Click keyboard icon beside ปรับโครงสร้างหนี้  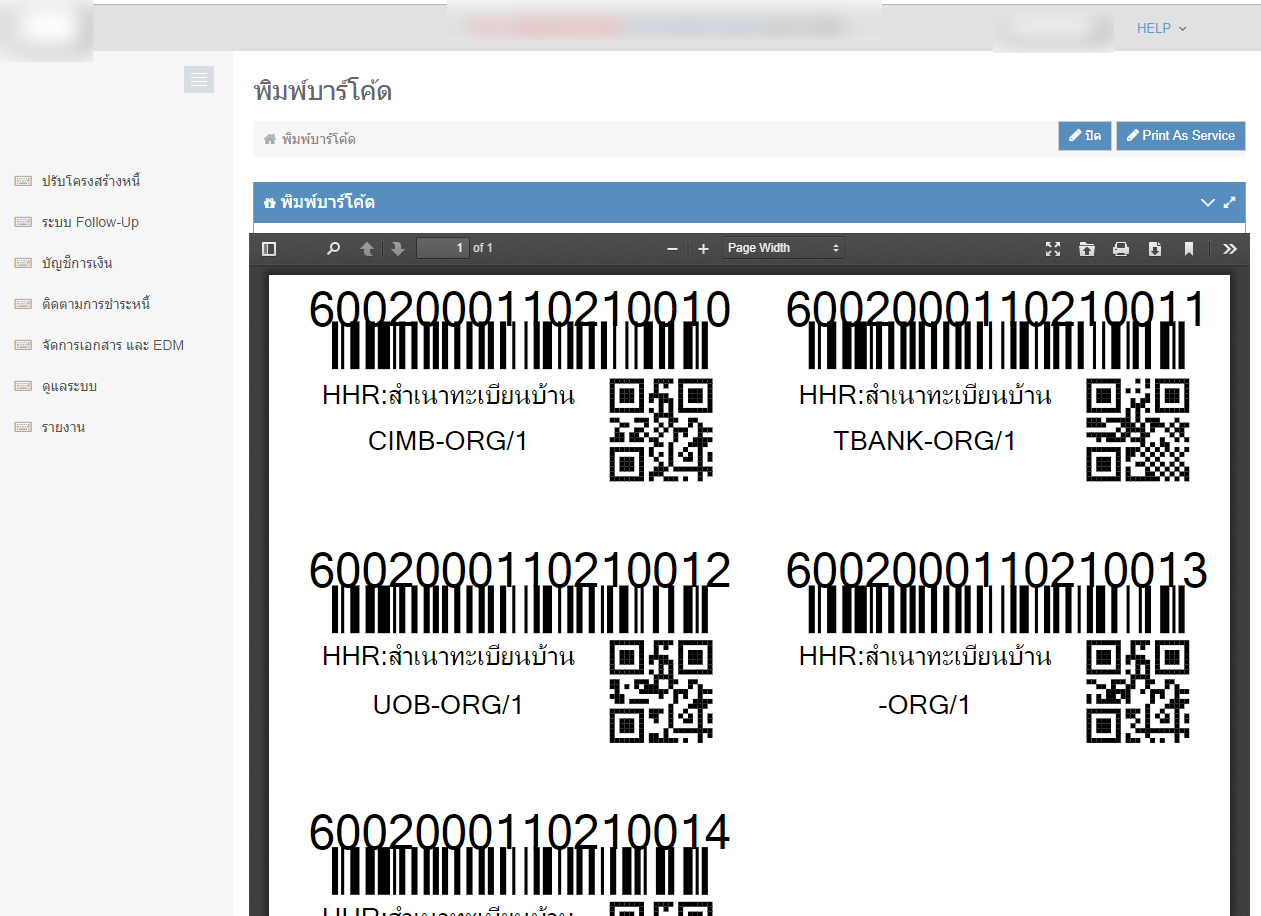23,181
